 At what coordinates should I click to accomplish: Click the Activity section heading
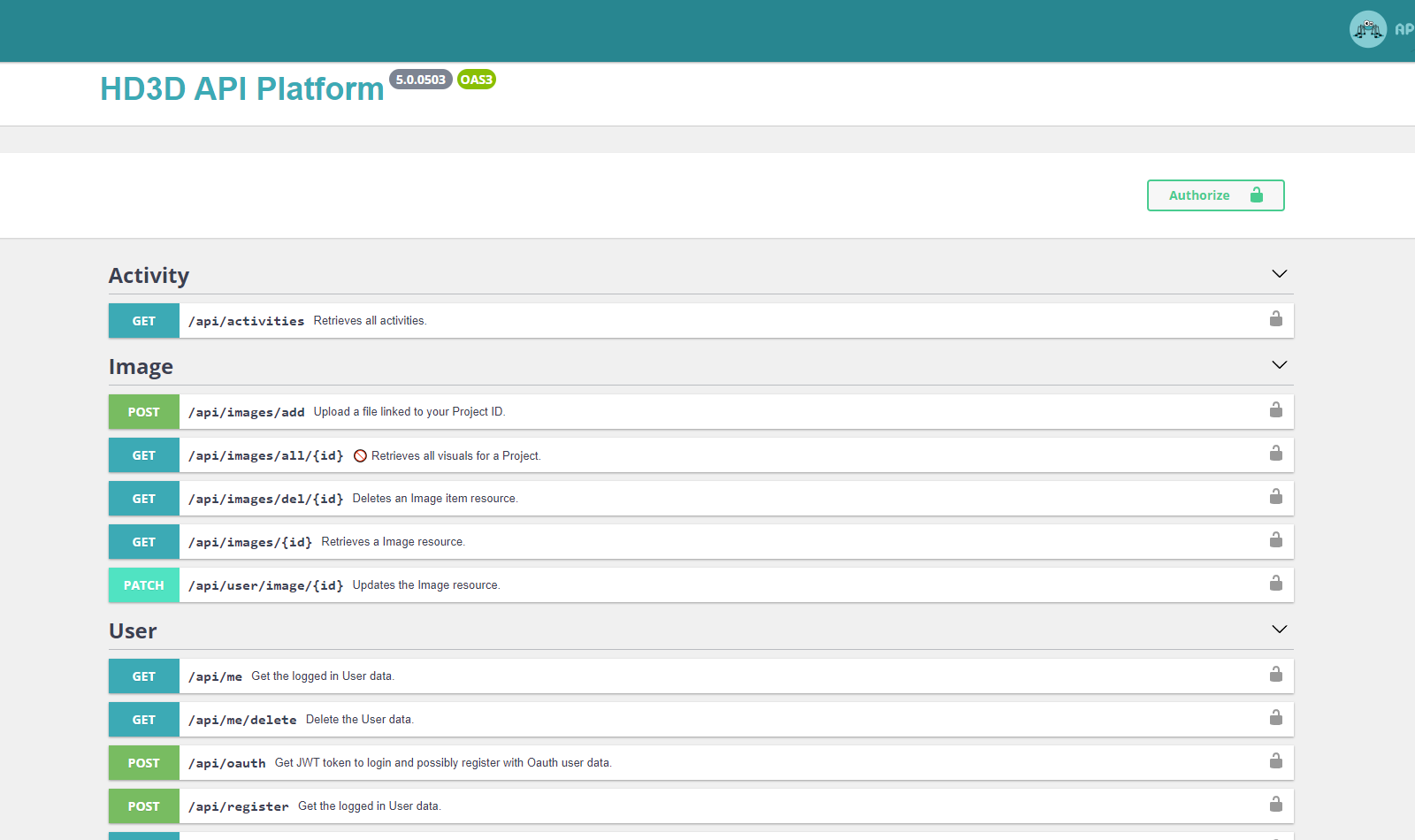pyautogui.click(x=149, y=276)
